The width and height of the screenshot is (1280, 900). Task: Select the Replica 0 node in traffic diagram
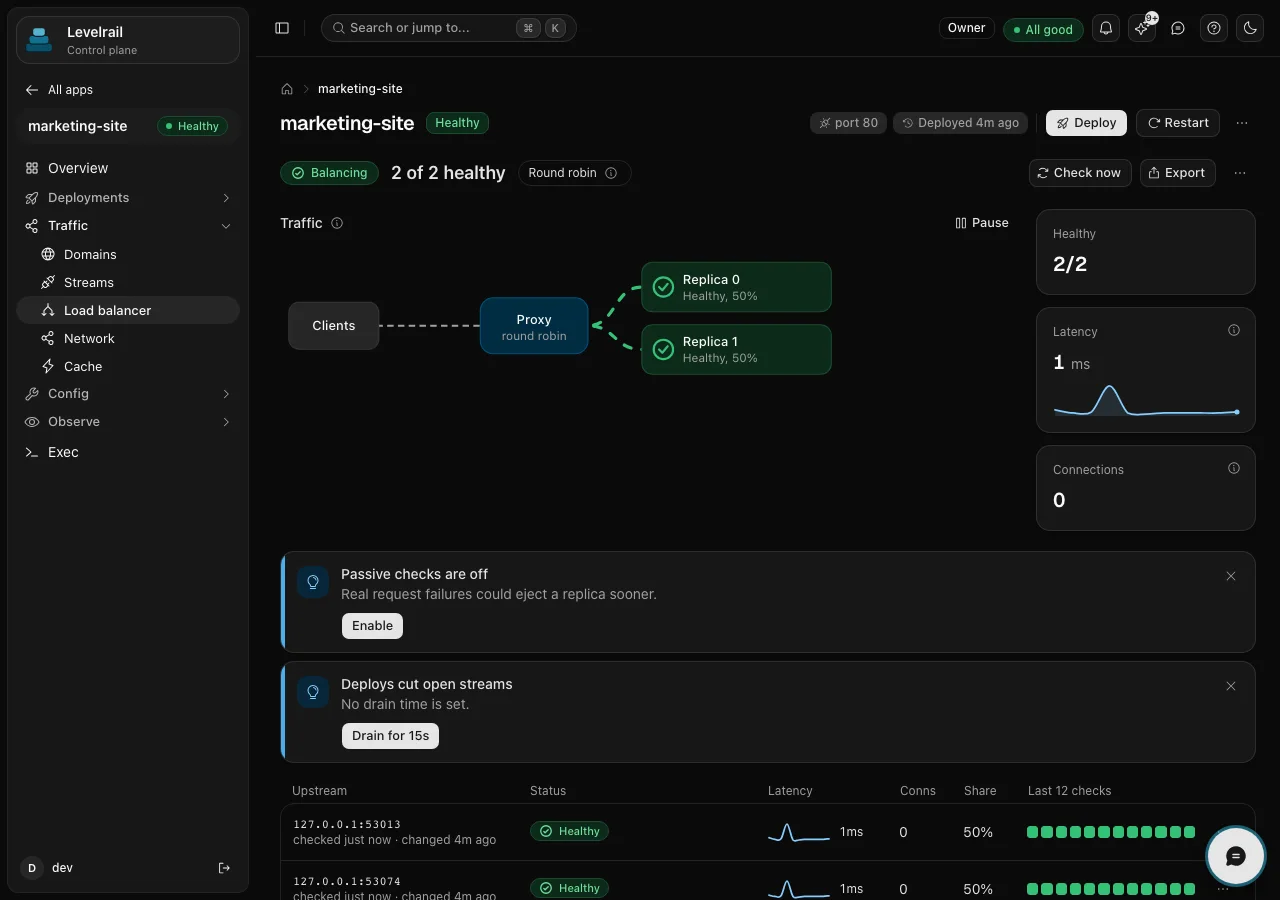point(736,287)
